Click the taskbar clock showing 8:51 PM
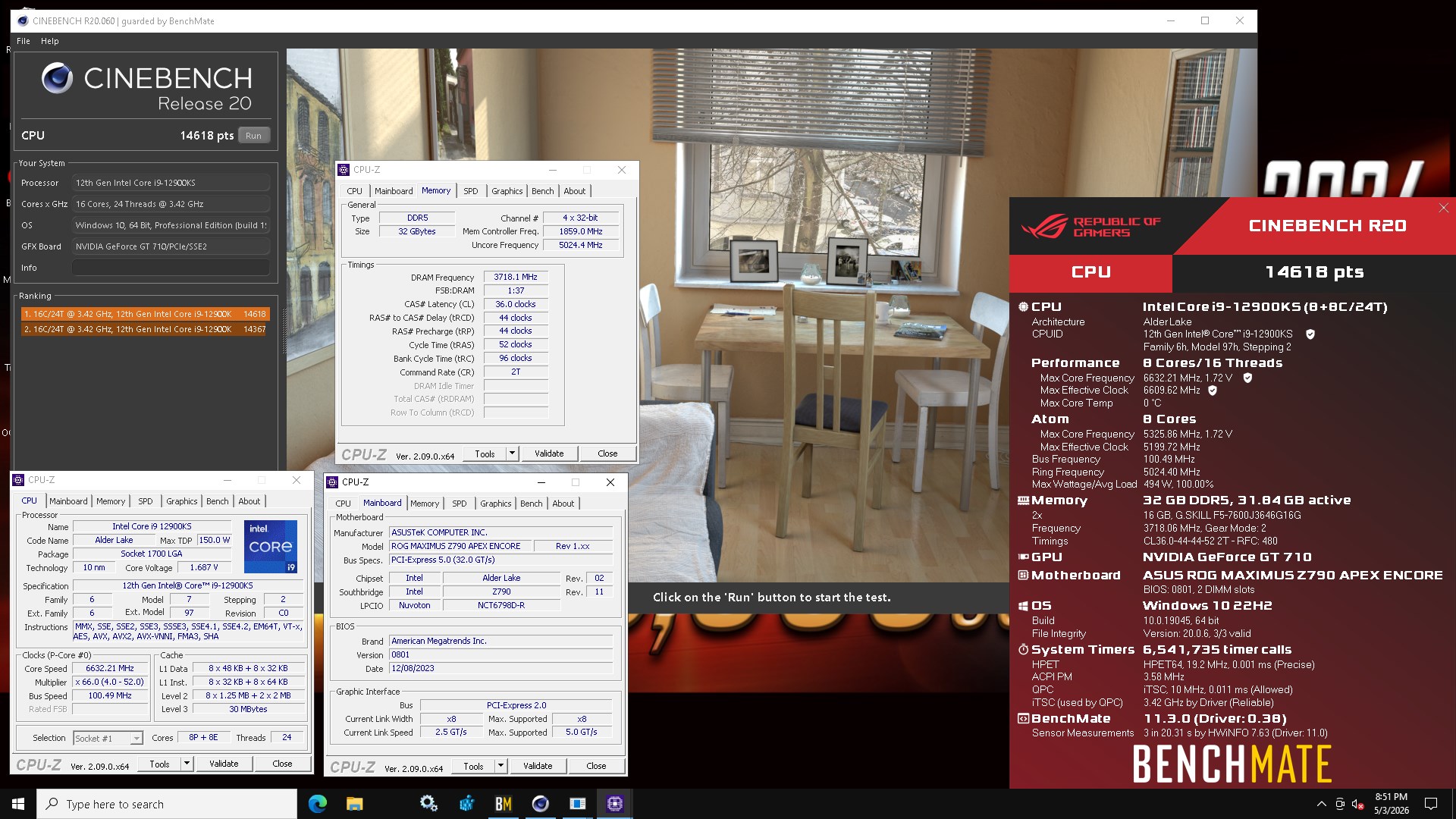This screenshot has width=1456, height=819. (x=1391, y=804)
